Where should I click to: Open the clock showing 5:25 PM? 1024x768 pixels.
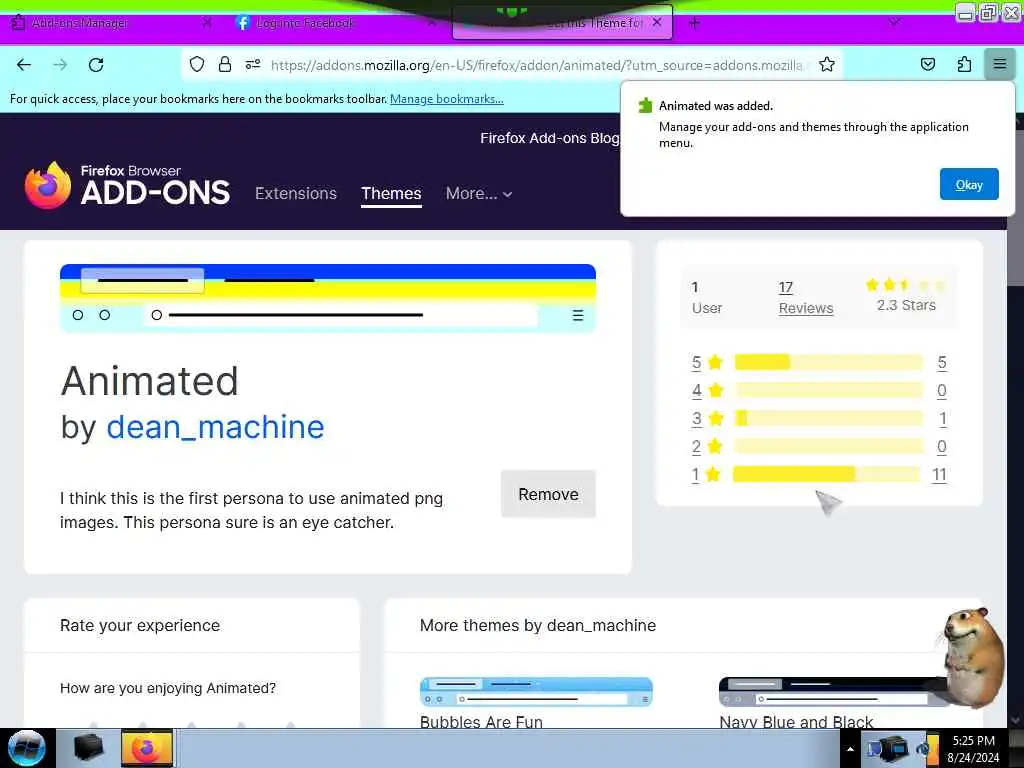click(x=973, y=749)
